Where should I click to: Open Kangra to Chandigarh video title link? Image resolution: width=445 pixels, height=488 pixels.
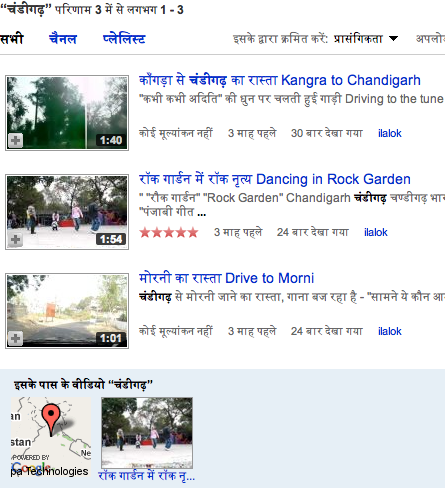point(280,80)
